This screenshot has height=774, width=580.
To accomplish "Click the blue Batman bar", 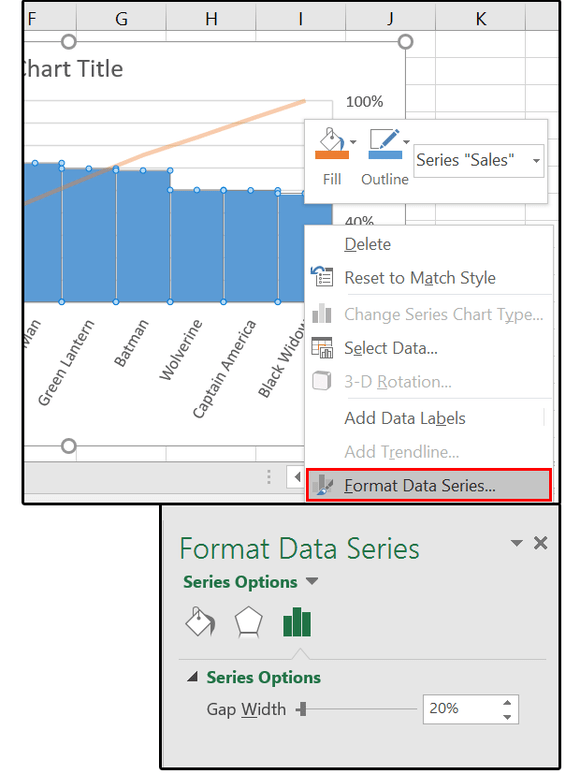I will pos(143,235).
